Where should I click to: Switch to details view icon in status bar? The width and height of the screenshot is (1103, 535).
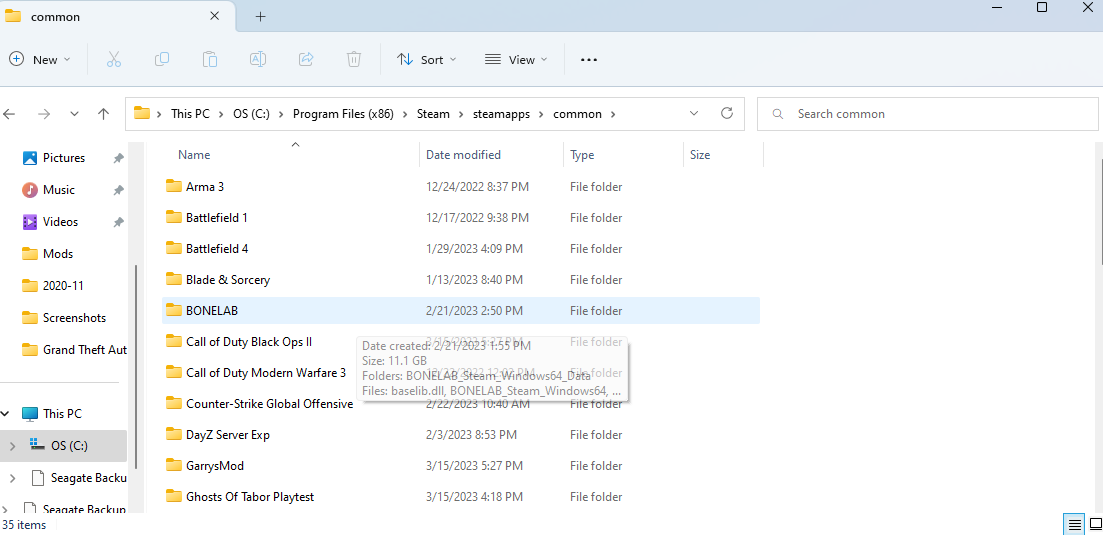click(x=1074, y=524)
